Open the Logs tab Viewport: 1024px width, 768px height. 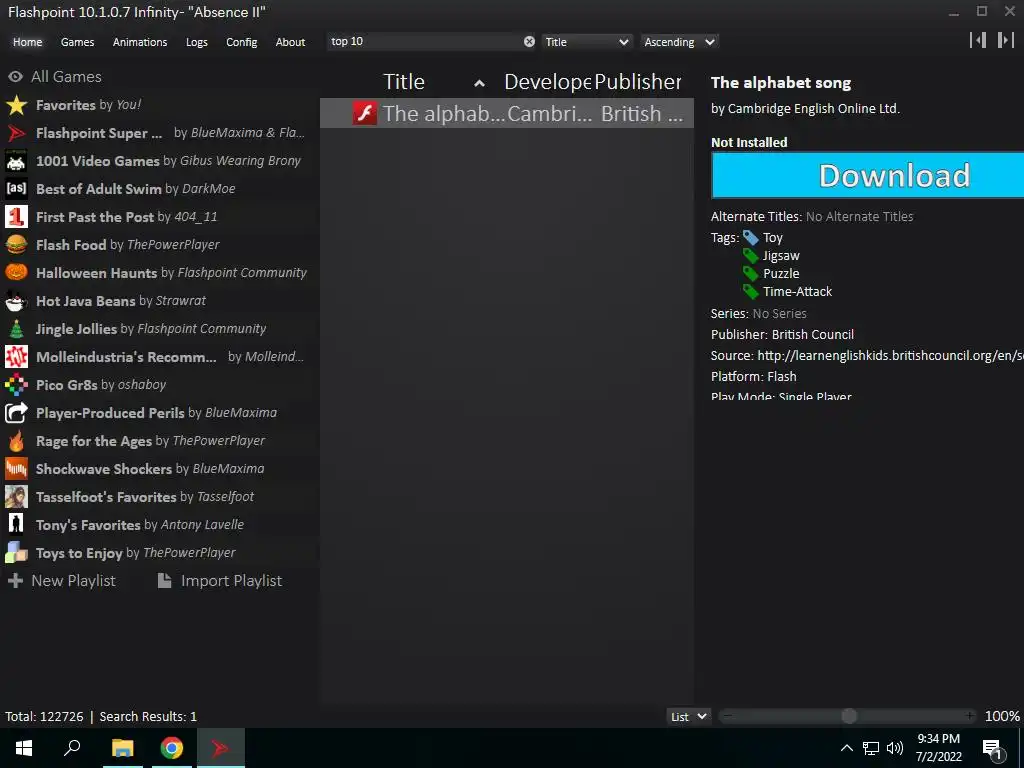point(197,42)
